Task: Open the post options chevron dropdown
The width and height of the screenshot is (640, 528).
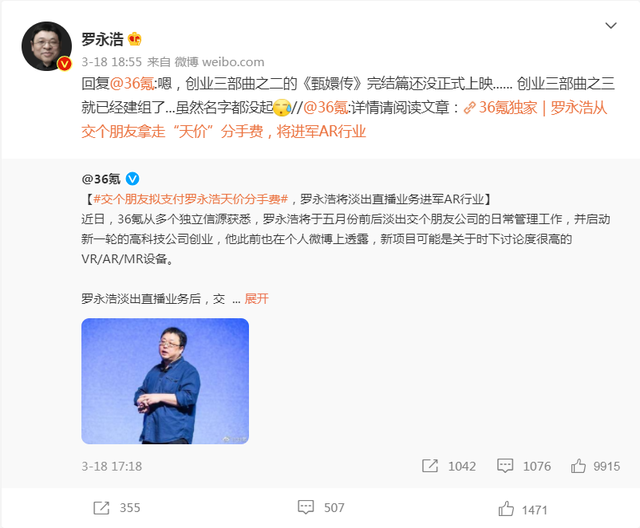Action: (611, 26)
